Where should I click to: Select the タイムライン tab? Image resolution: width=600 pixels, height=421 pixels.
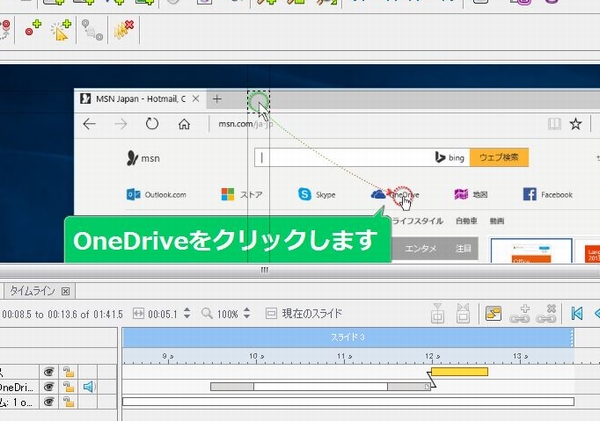pyautogui.click(x=32, y=291)
